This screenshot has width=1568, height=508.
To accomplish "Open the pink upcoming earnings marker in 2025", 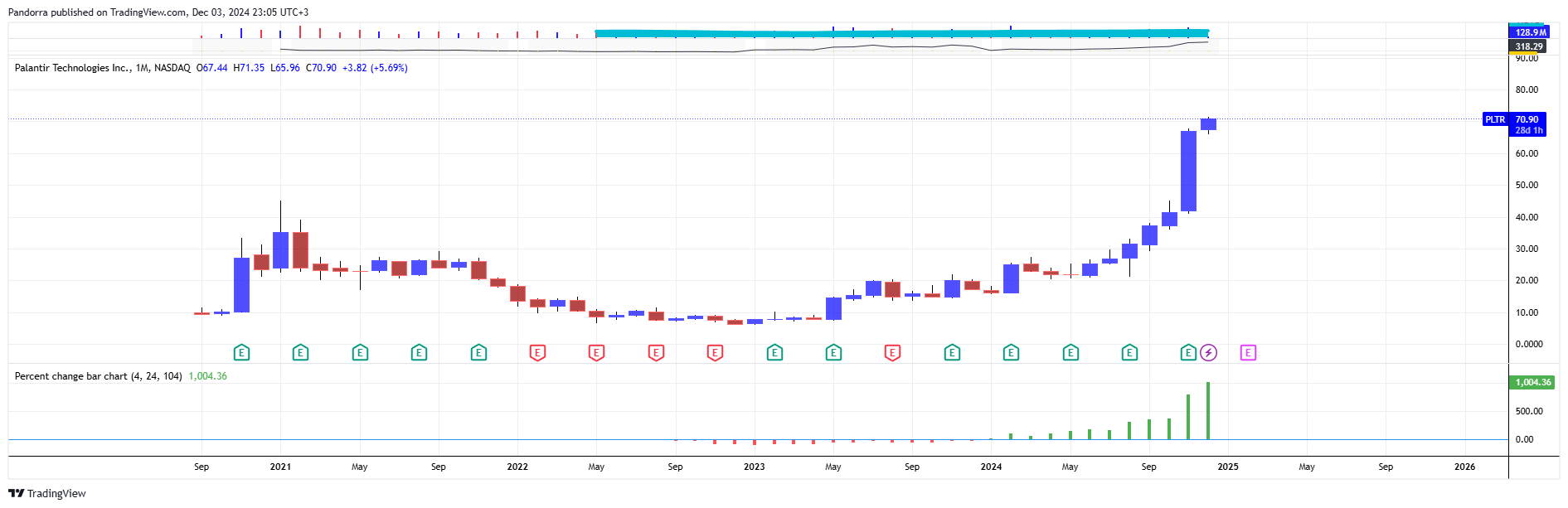I will click(x=1248, y=353).
